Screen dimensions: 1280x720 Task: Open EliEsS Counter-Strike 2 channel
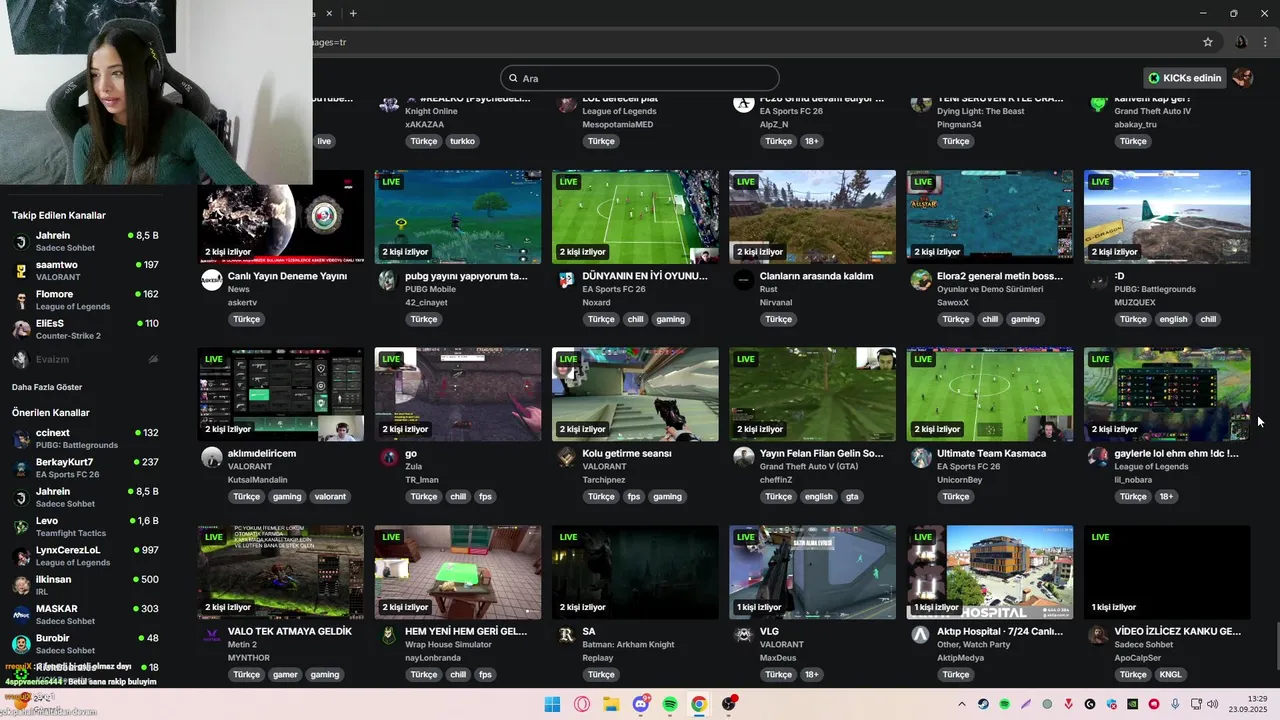coord(85,329)
